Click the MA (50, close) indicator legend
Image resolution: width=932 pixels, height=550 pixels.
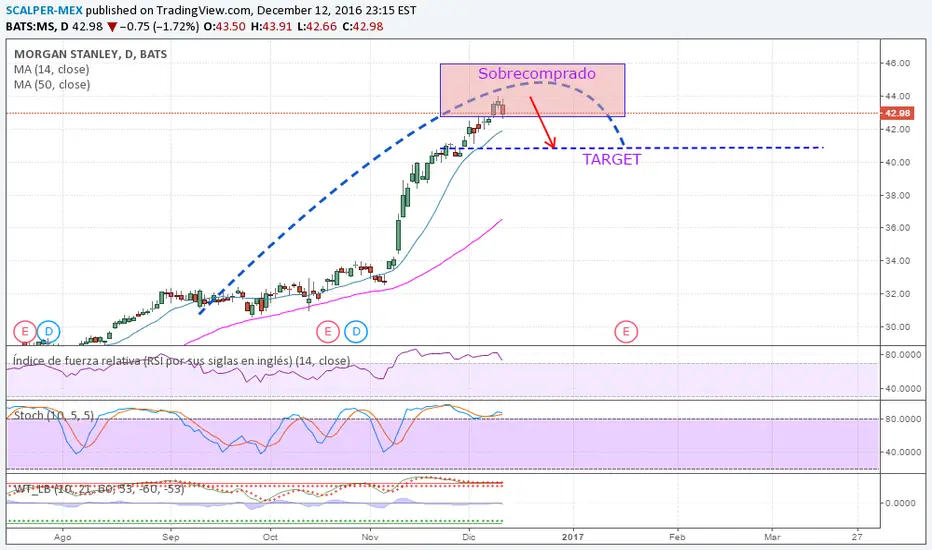point(52,84)
